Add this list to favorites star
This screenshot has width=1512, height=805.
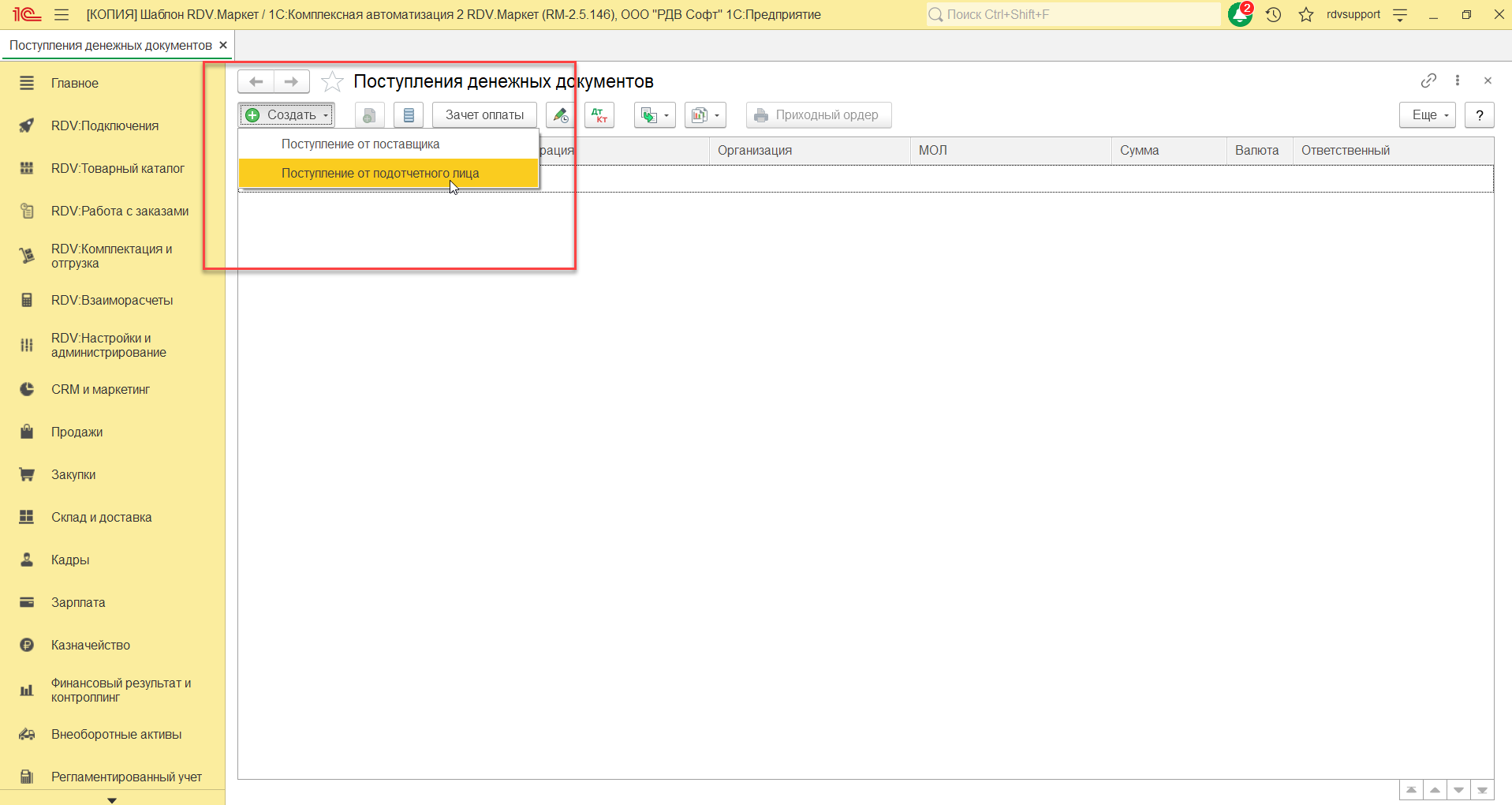click(332, 81)
